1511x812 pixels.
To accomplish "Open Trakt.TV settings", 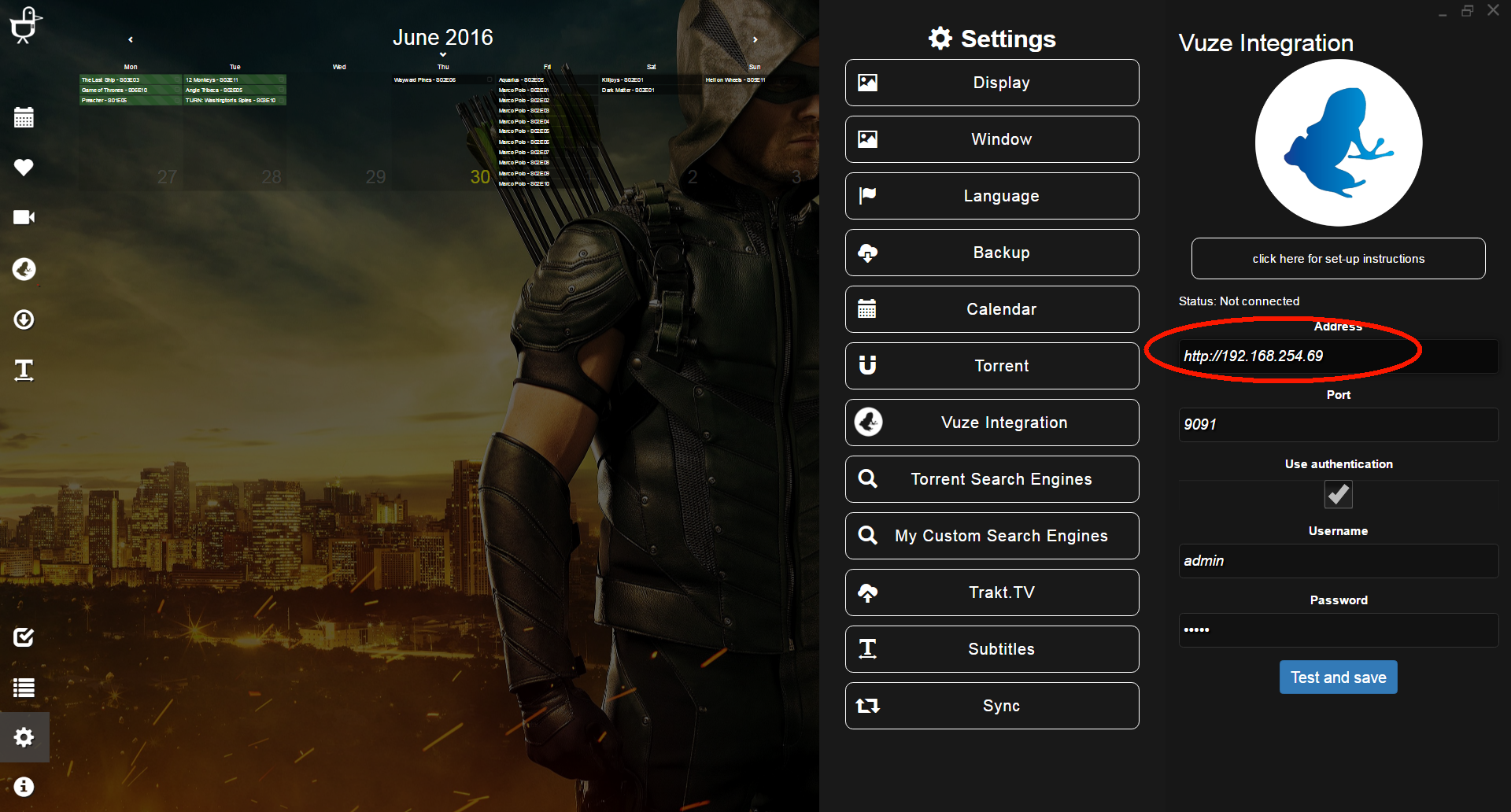I will pyautogui.click(x=992, y=592).
